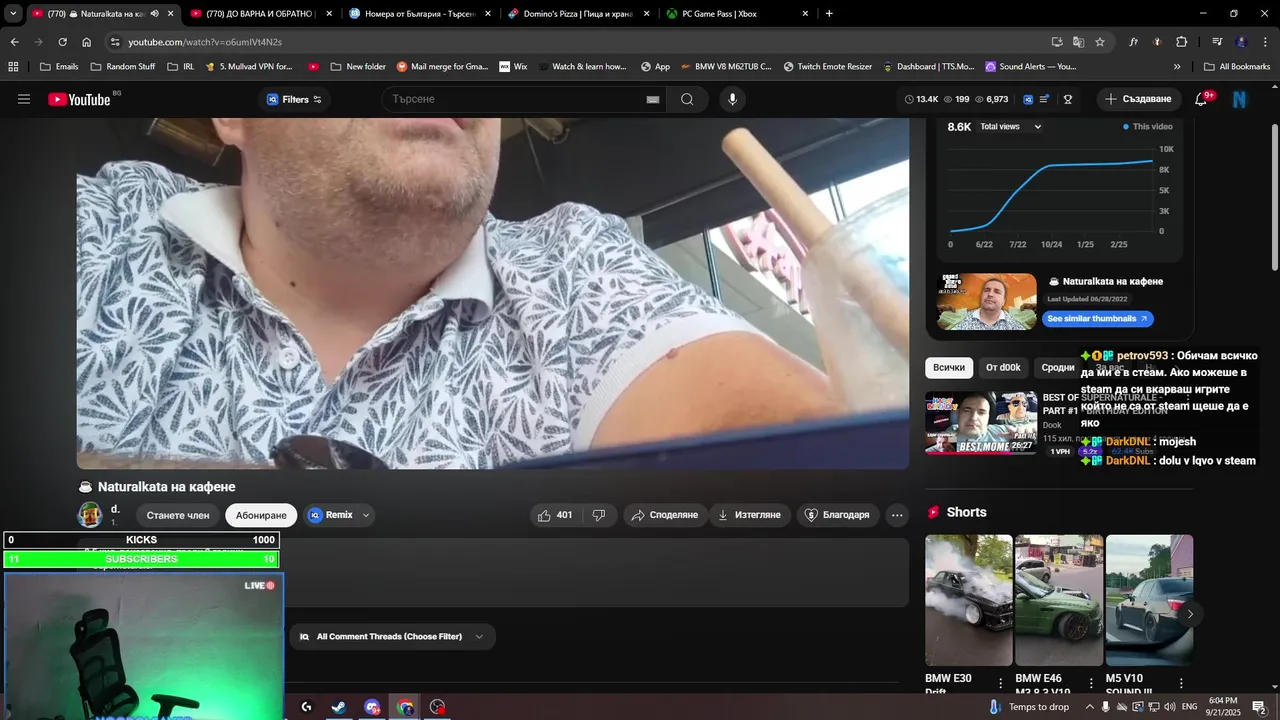Open the on-screen keyboard icon in search box
1280x720 pixels.
(x=653, y=99)
